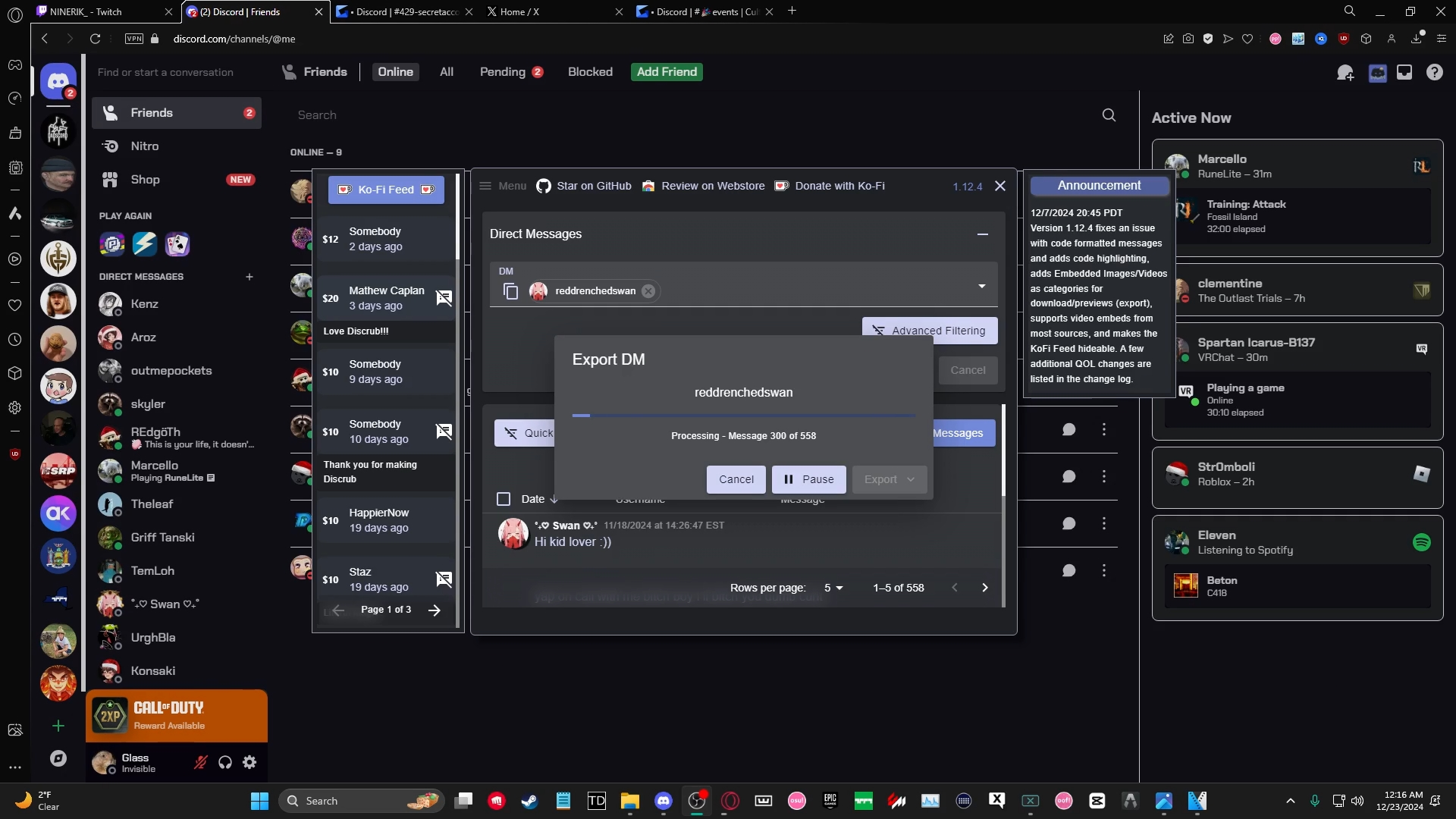Toggle the Date column select-all checkbox

point(504,499)
